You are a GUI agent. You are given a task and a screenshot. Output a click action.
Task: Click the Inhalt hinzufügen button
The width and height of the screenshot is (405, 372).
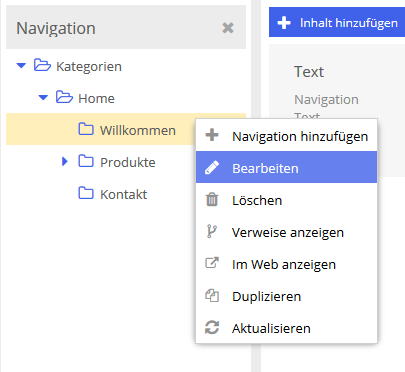tap(337, 22)
